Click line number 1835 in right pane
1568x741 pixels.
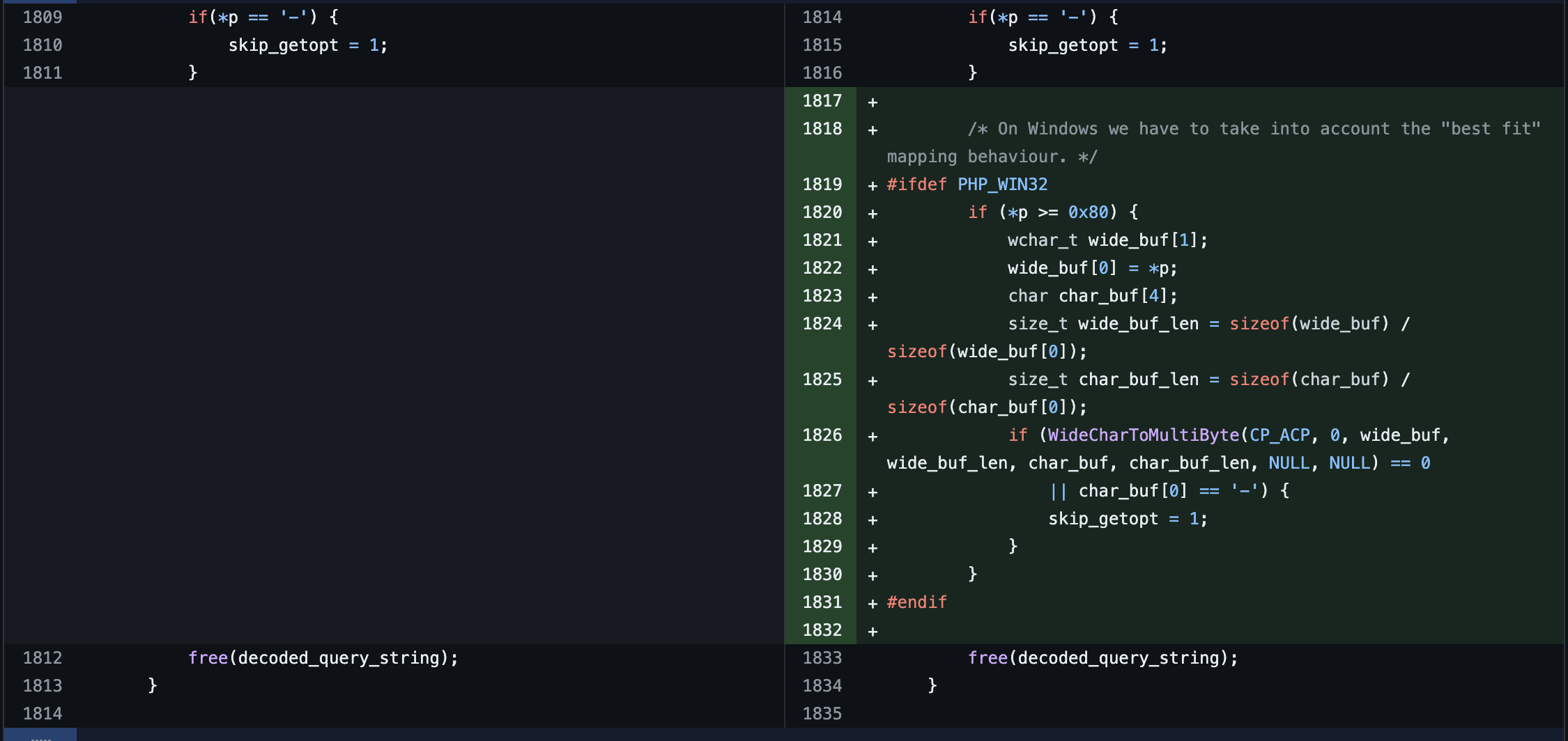[822, 714]
